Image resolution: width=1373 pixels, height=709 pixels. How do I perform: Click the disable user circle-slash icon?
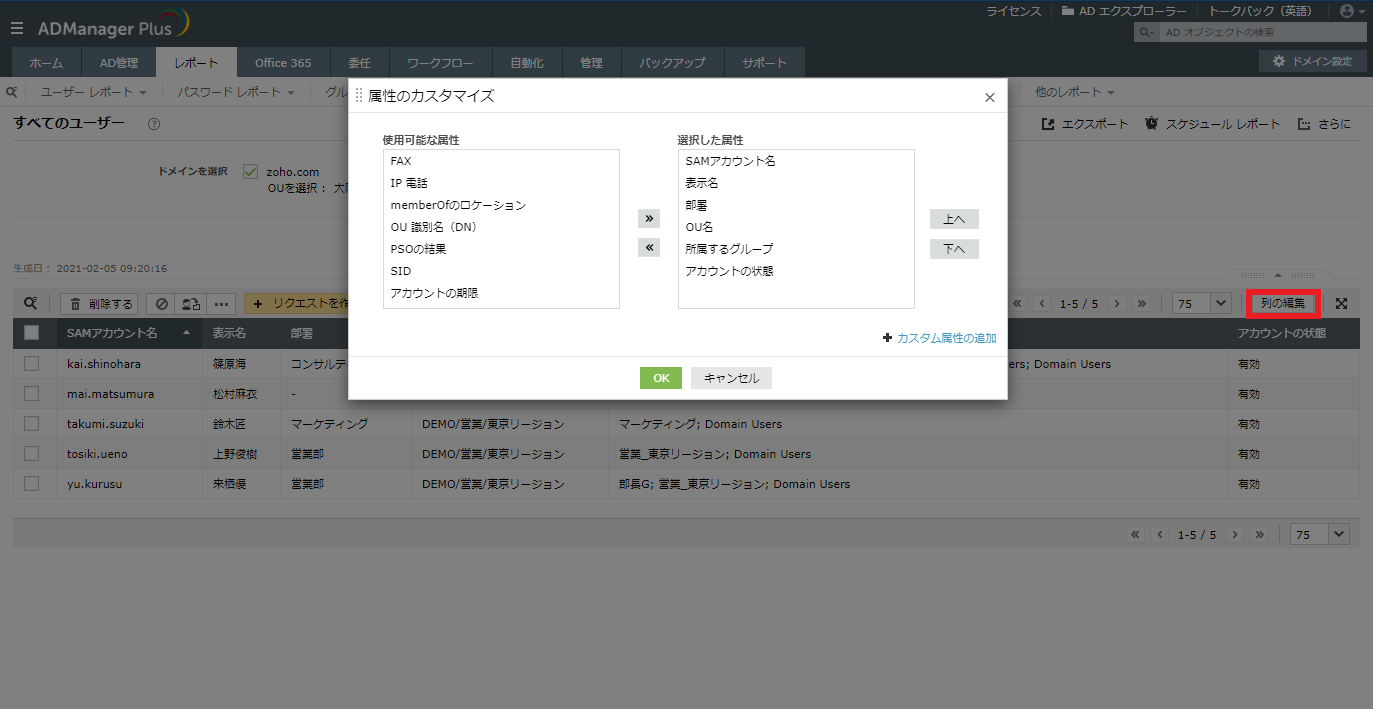[160, 304]
